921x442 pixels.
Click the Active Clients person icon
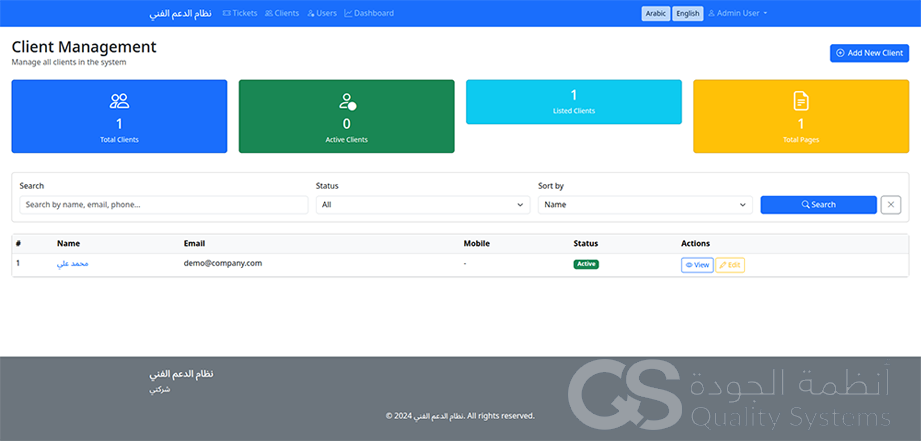tap(347, 101)
